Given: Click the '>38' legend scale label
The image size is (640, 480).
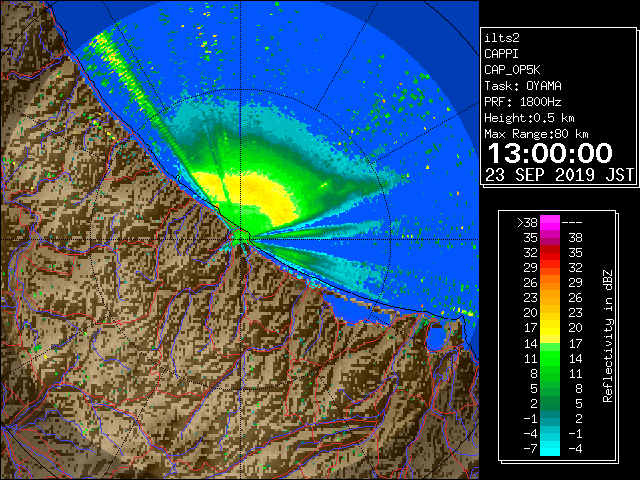Looking at the screenshot, I should [x=527, y=223].
